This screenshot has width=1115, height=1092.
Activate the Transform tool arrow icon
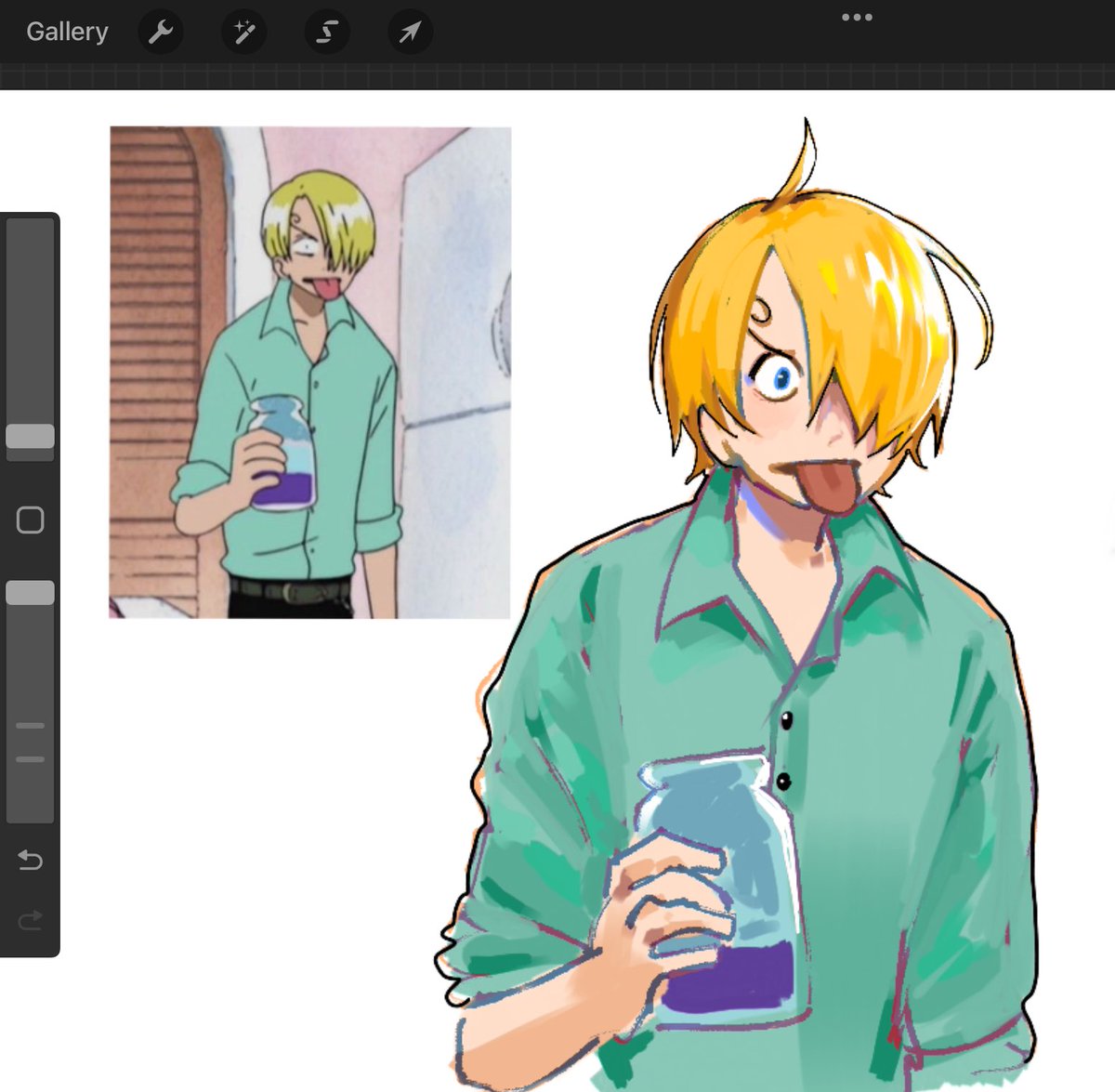pyautogui.click(x=409, y=31)
